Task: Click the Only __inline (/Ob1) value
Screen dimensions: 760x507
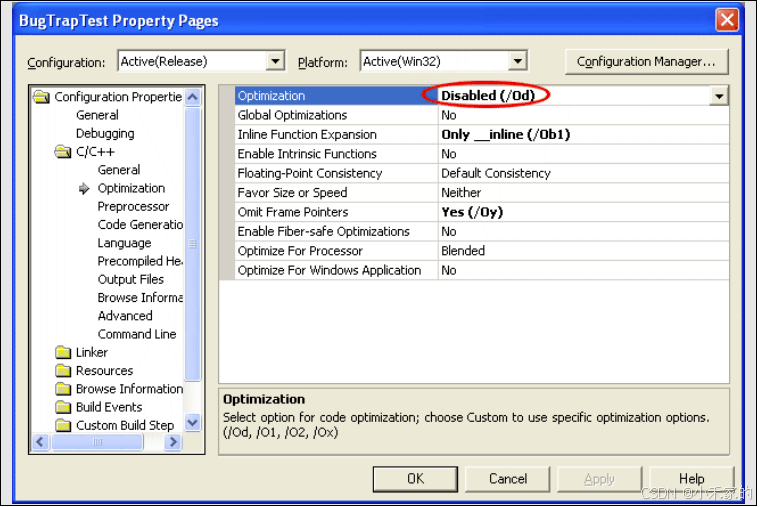Action: 506,135
